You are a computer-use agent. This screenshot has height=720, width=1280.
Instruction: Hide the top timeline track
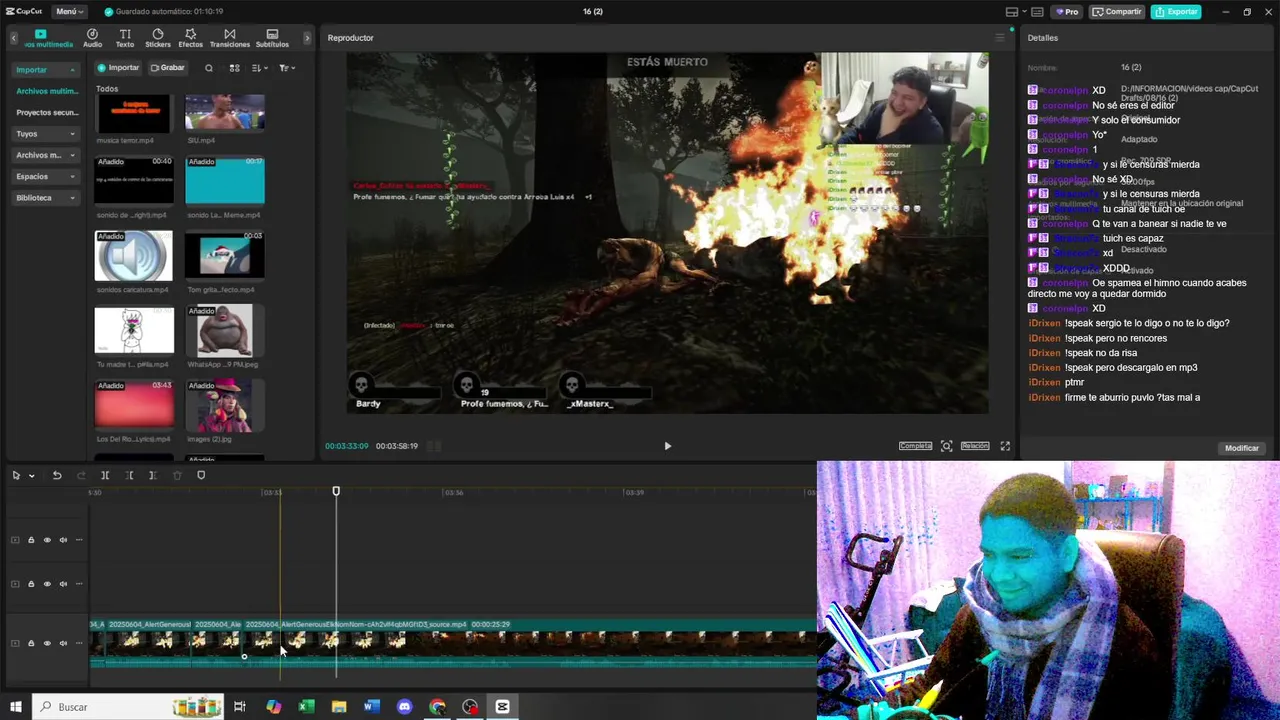[x=47, y=540]
